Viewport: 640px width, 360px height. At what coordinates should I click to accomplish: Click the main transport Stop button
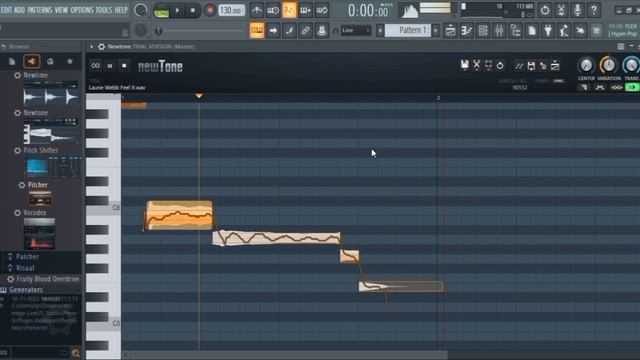click(193, 10)
